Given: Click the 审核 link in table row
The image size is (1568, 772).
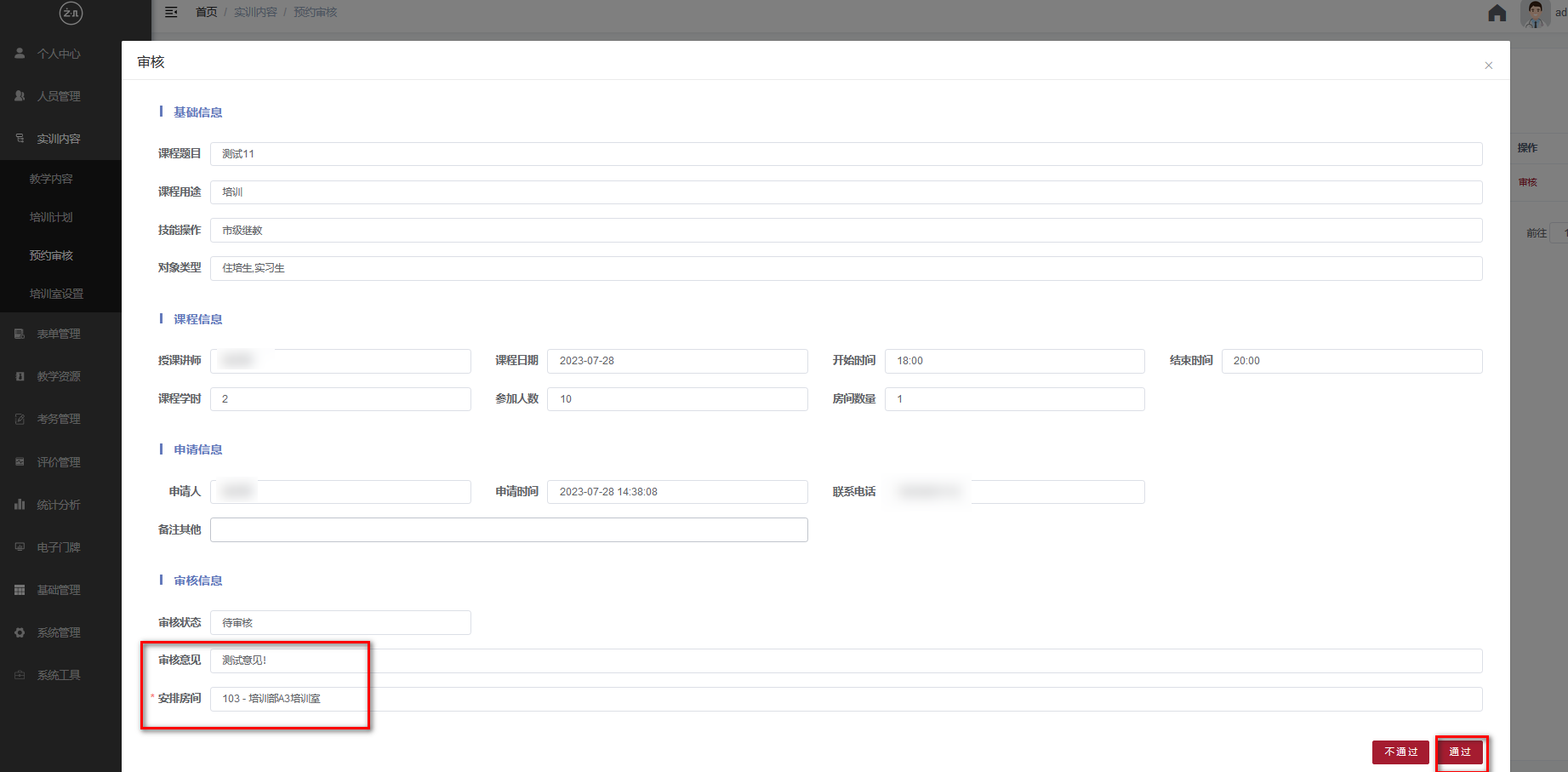Looking at the screenshot, I should (1528, 182).
